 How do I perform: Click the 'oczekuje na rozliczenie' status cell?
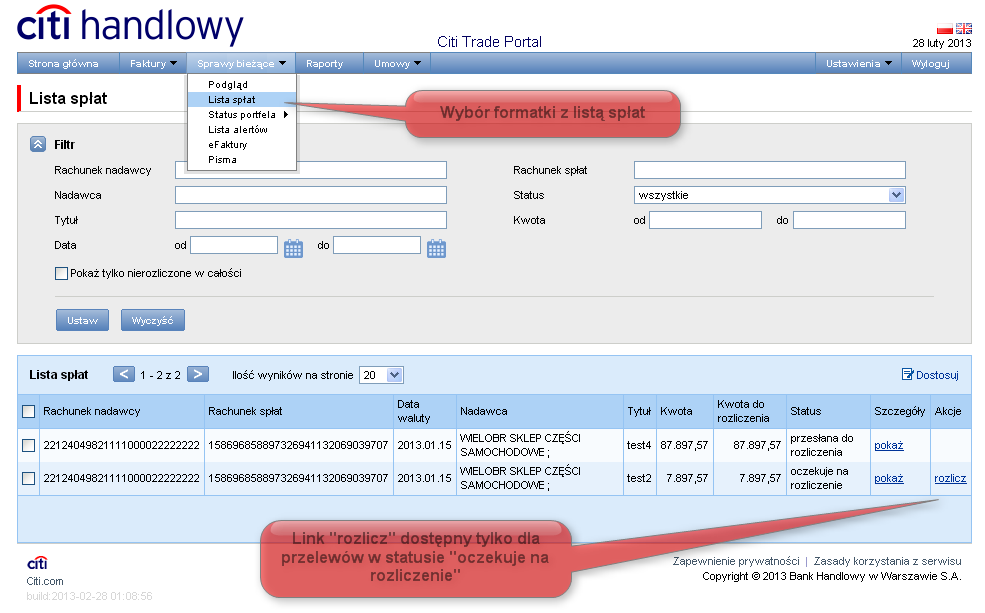pos(828,479)
